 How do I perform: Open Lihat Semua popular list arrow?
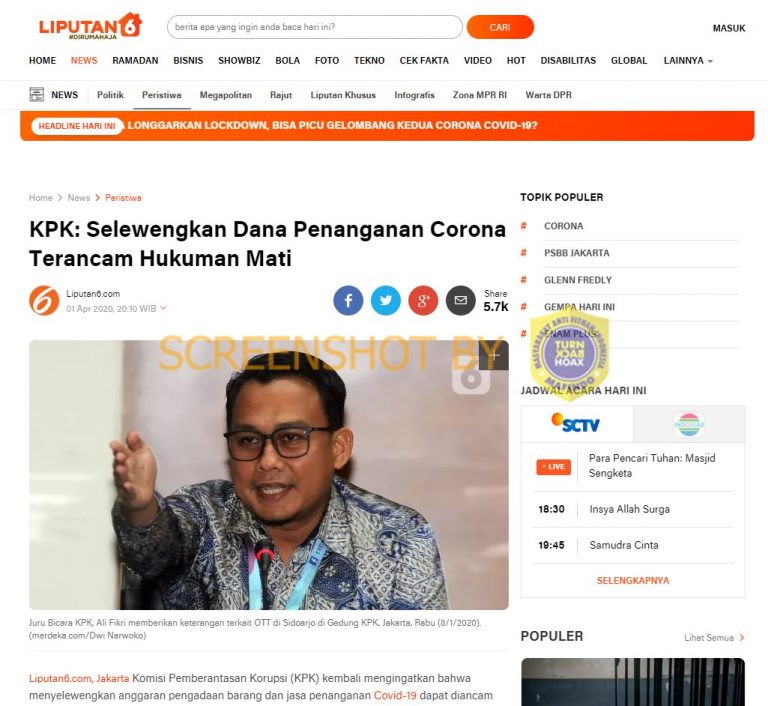714,637
